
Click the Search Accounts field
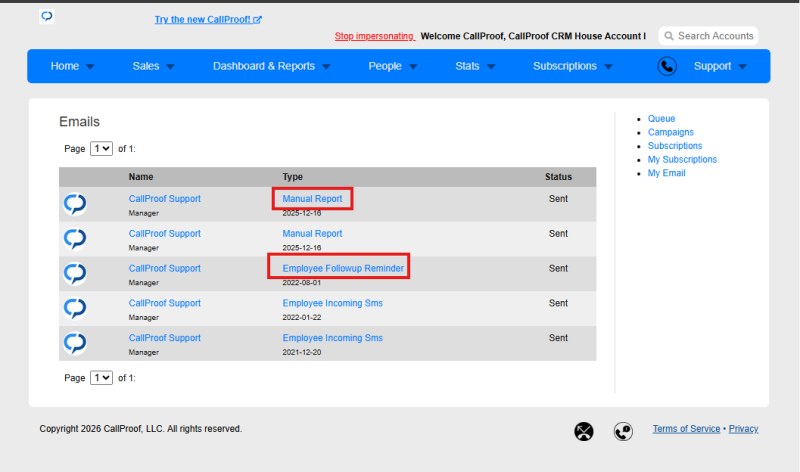(708, 36)
